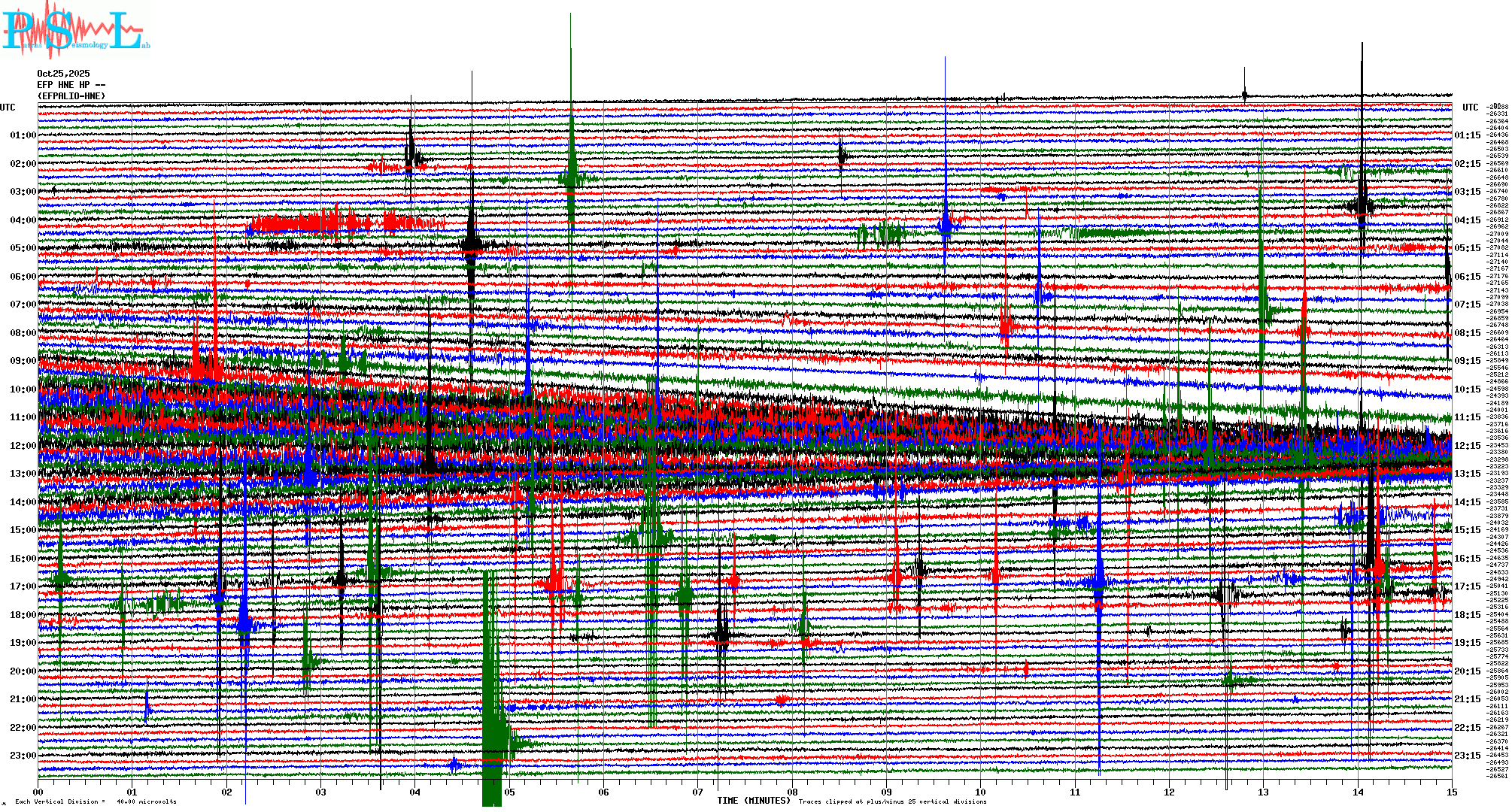This screenshot has width=1512, height=812.
Task: Click minute marker 08 on bottom axis
Action: (x=792, y=792)
